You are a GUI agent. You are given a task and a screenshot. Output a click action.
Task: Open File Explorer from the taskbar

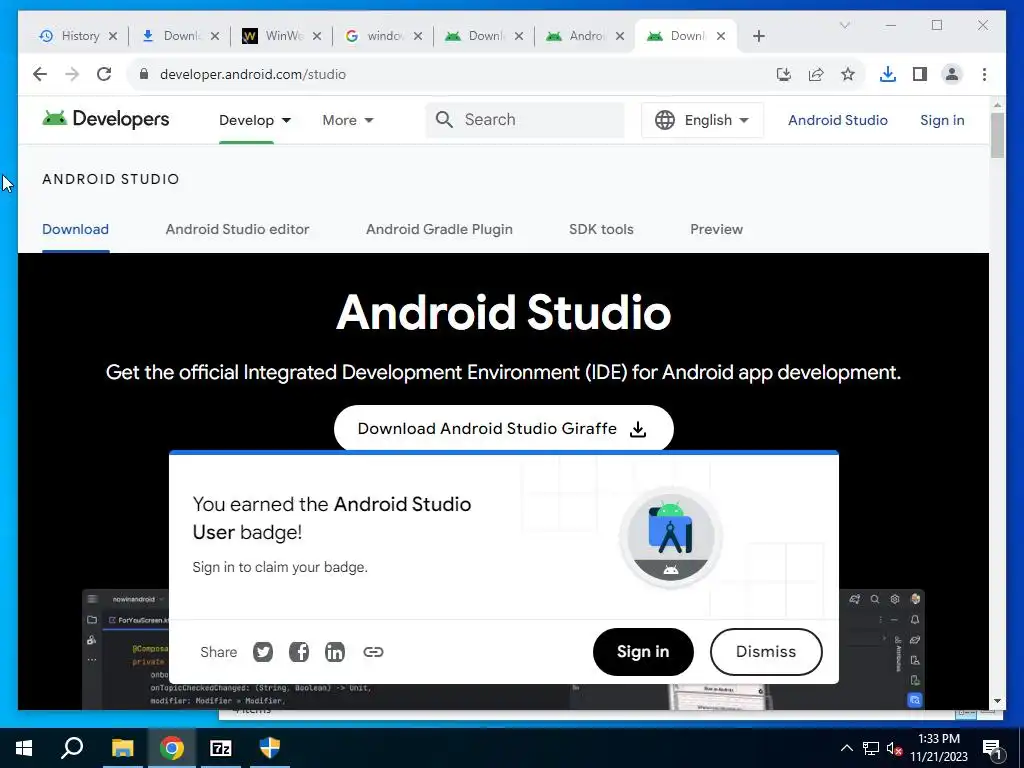[x=122, y=748]
